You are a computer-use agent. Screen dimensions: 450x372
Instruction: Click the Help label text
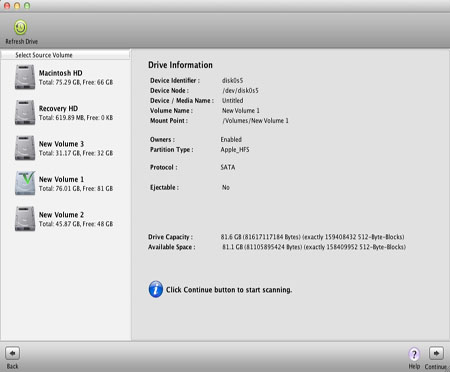[414, 366]
